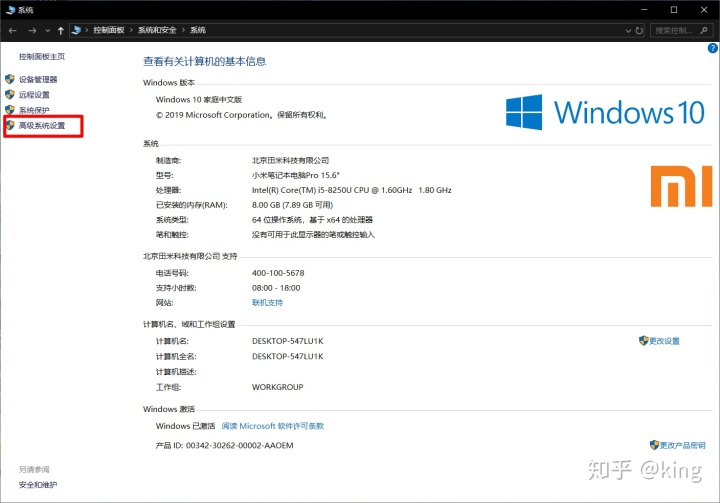
Task: Select the WORKGROUP value
Action: pyautogui.click(x=277, y=387)
